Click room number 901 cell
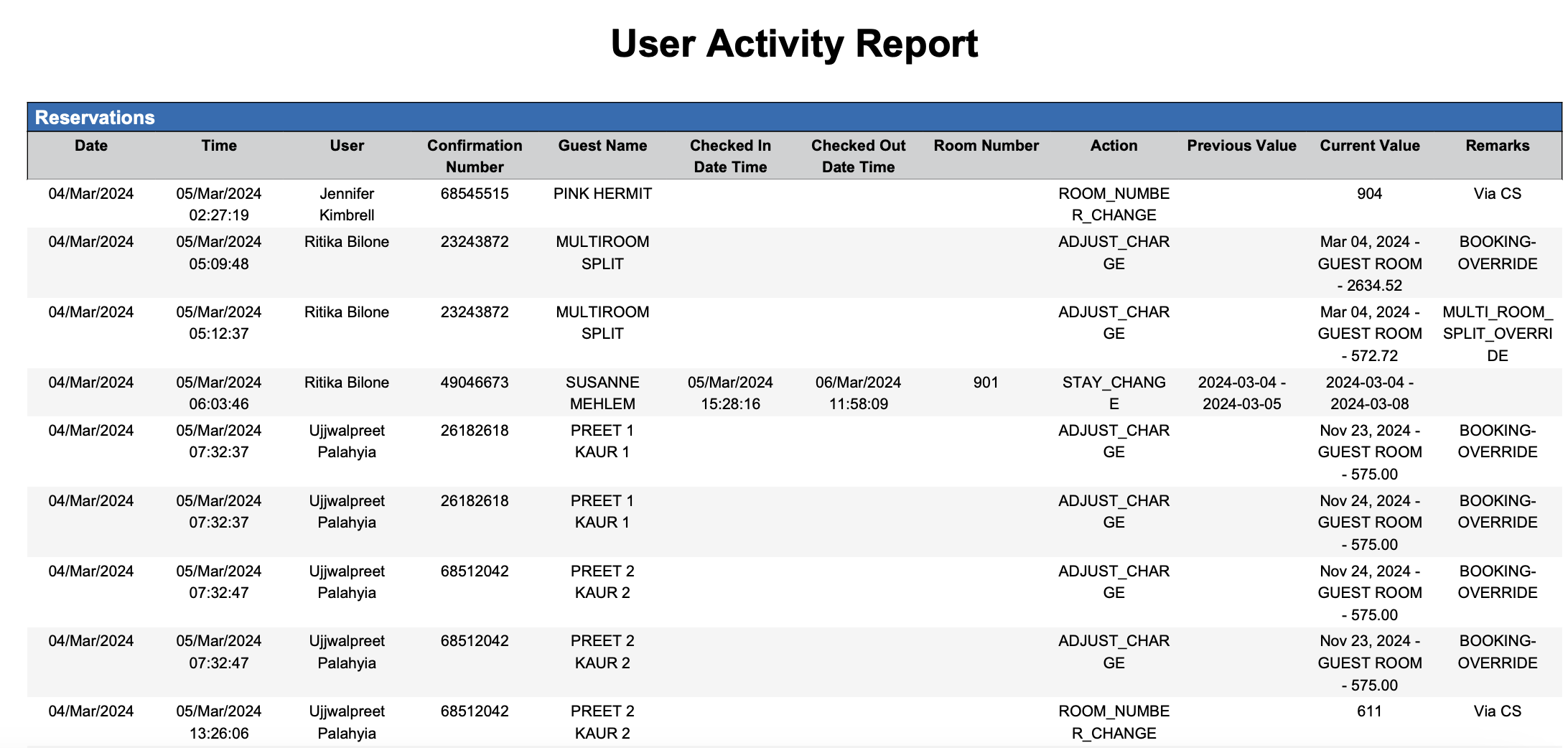The image size is (1568, 748). tap(986, 383)
